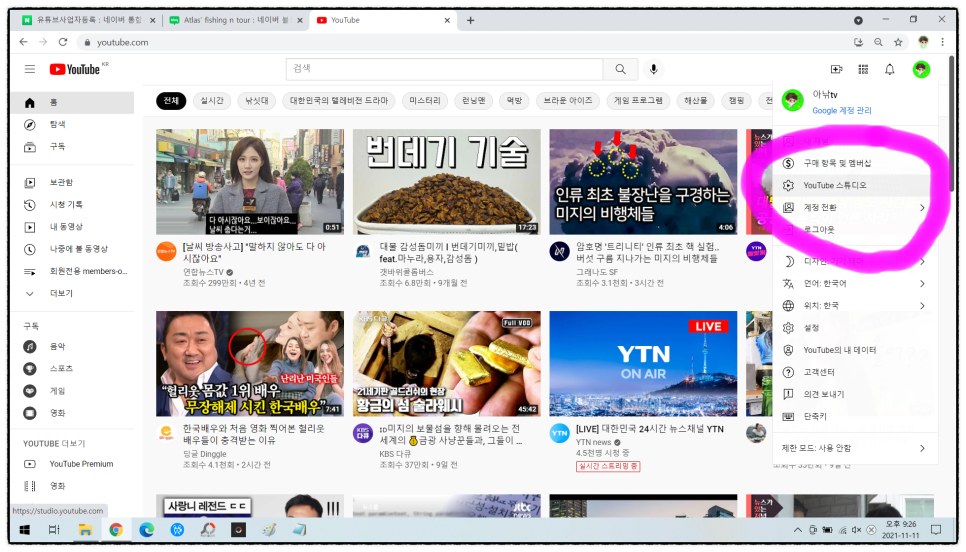Screen dimensions: 966x552
Task: Select the 전체 filter chip
Action: 171,100
